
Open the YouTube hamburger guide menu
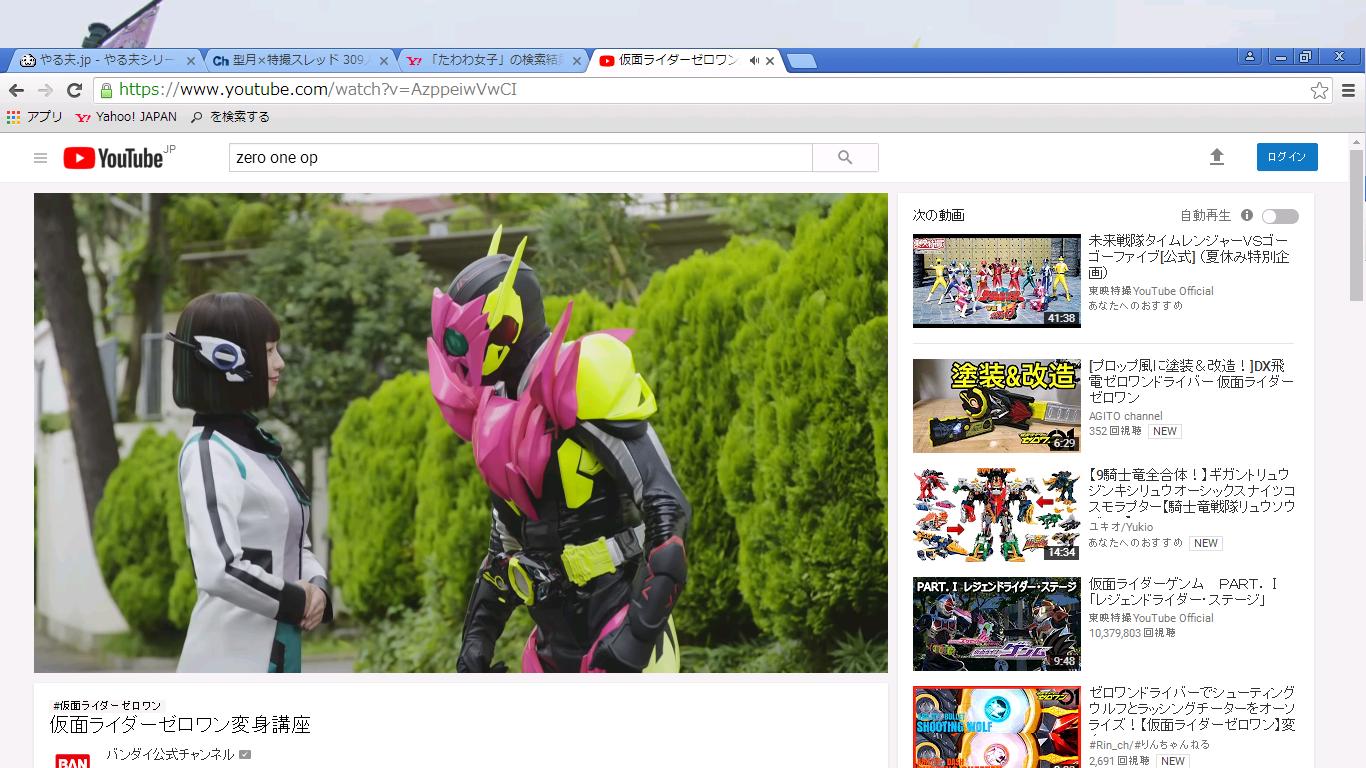40,158
